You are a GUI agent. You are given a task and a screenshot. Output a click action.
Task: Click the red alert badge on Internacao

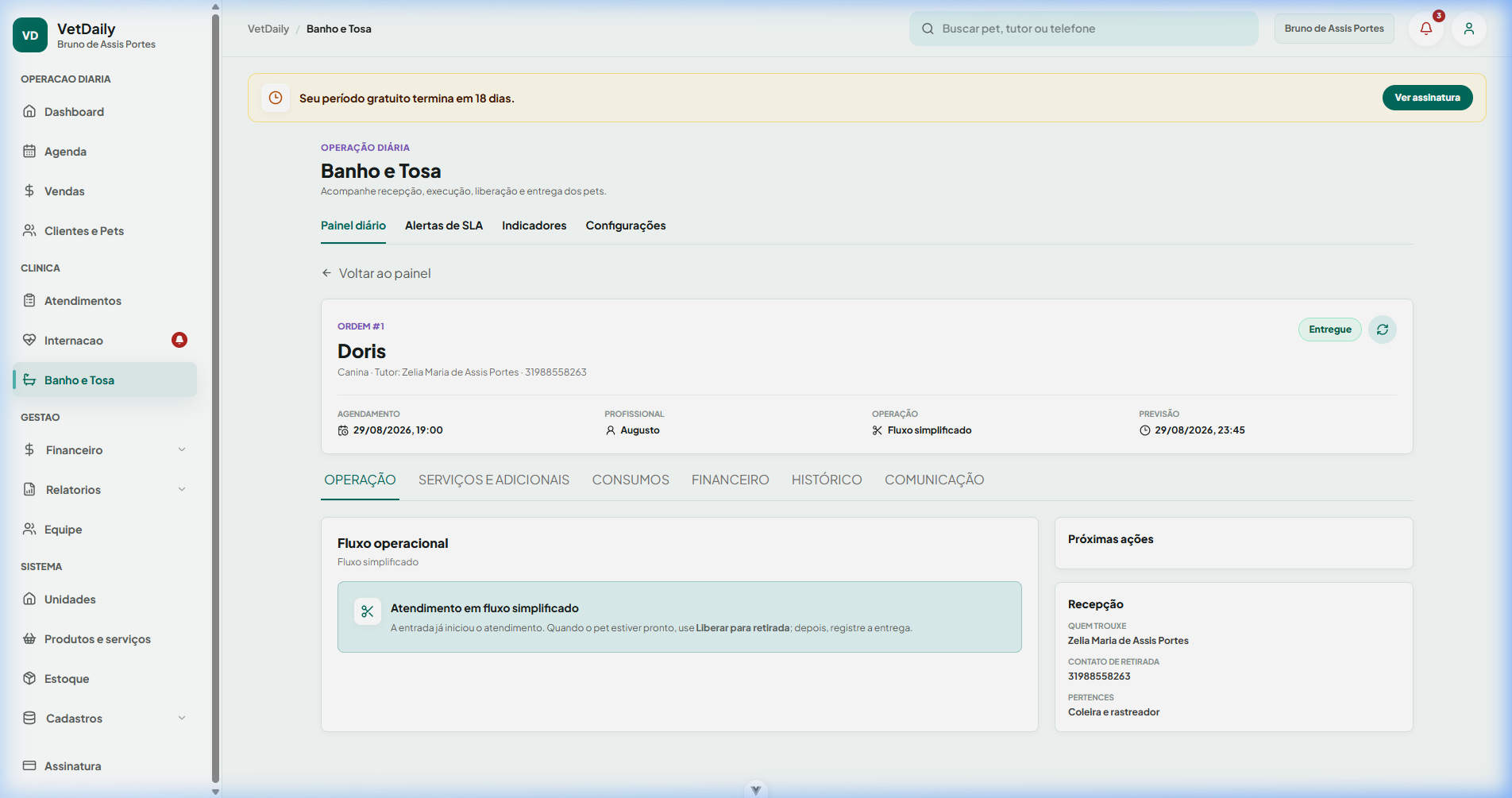point(179,340)
